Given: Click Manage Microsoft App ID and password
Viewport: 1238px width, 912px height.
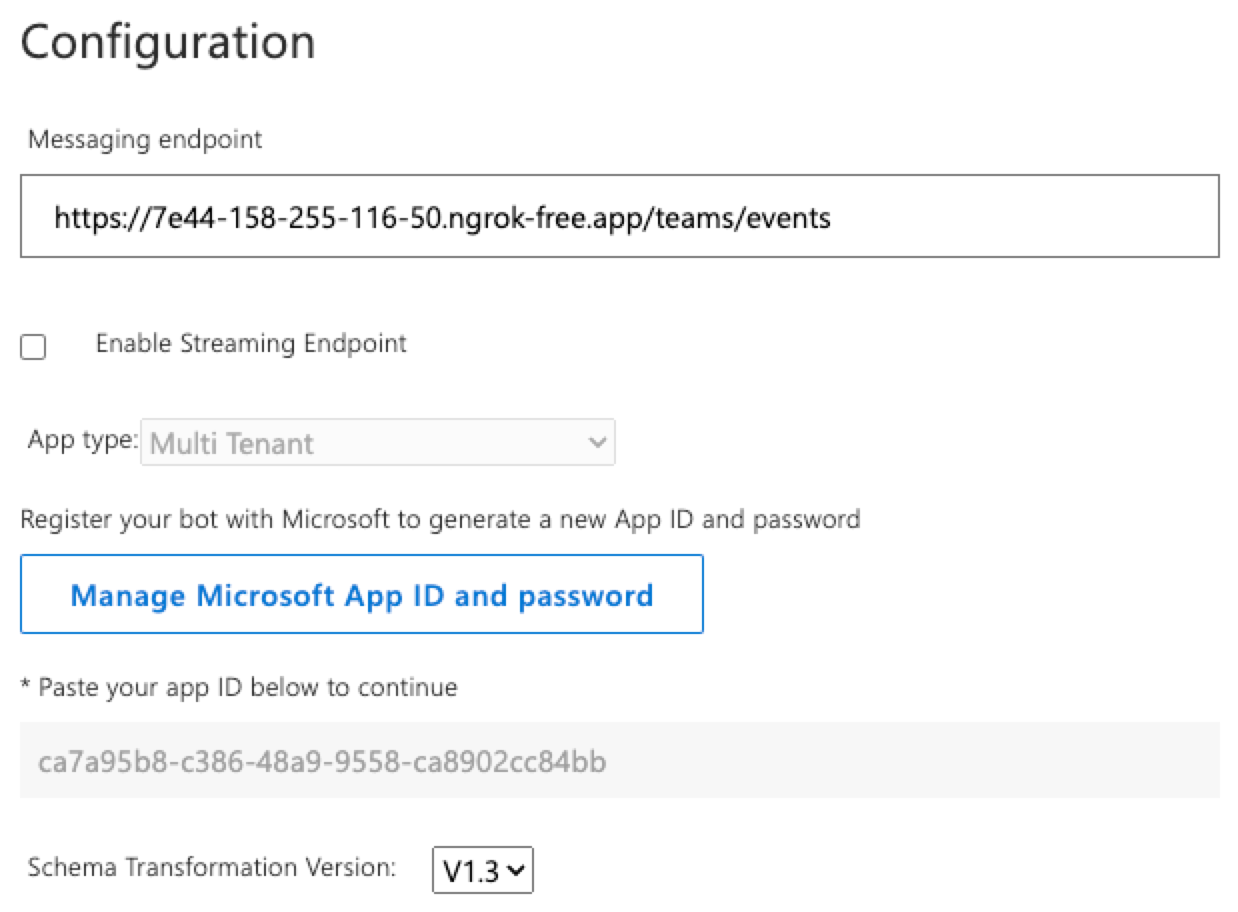Looking at the screenshot, I should (361, 595).
